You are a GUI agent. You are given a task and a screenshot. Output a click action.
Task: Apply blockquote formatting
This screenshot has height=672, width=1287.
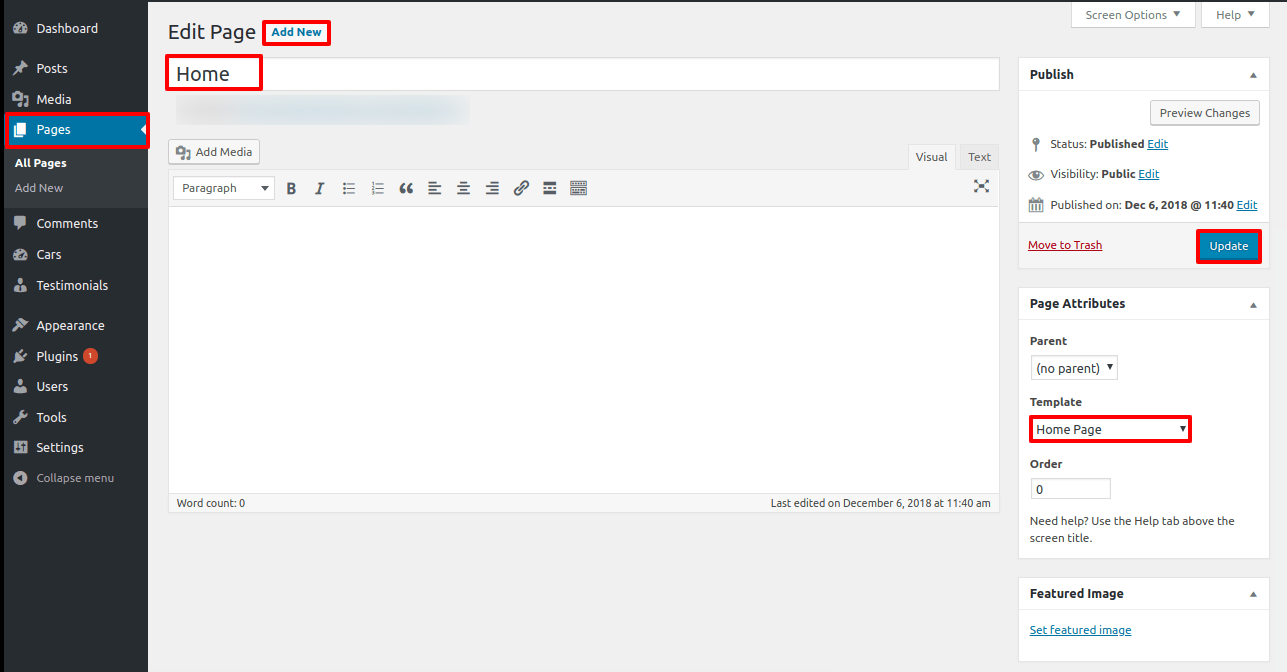coord(406,188)
